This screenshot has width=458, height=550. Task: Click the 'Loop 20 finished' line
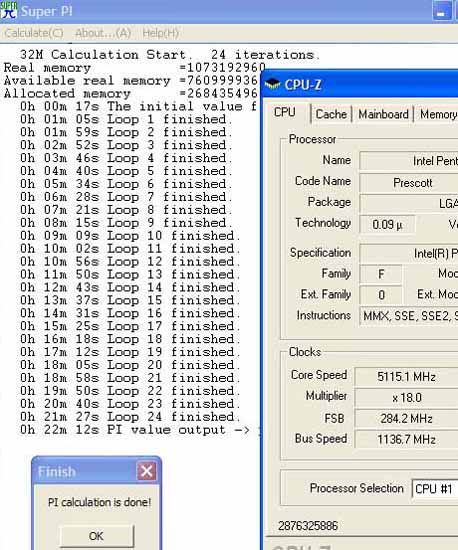coord(130,365)
